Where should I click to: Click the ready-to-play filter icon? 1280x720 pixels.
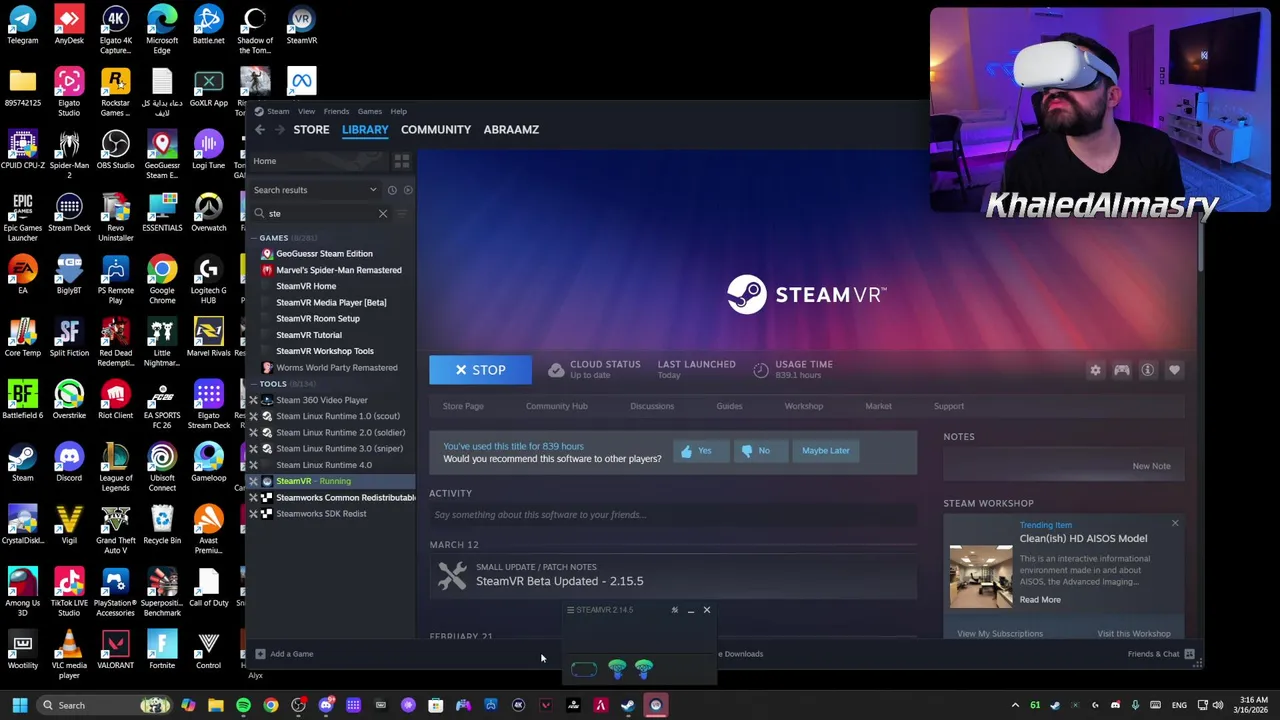pyautogui.click(x=408, y=190)
